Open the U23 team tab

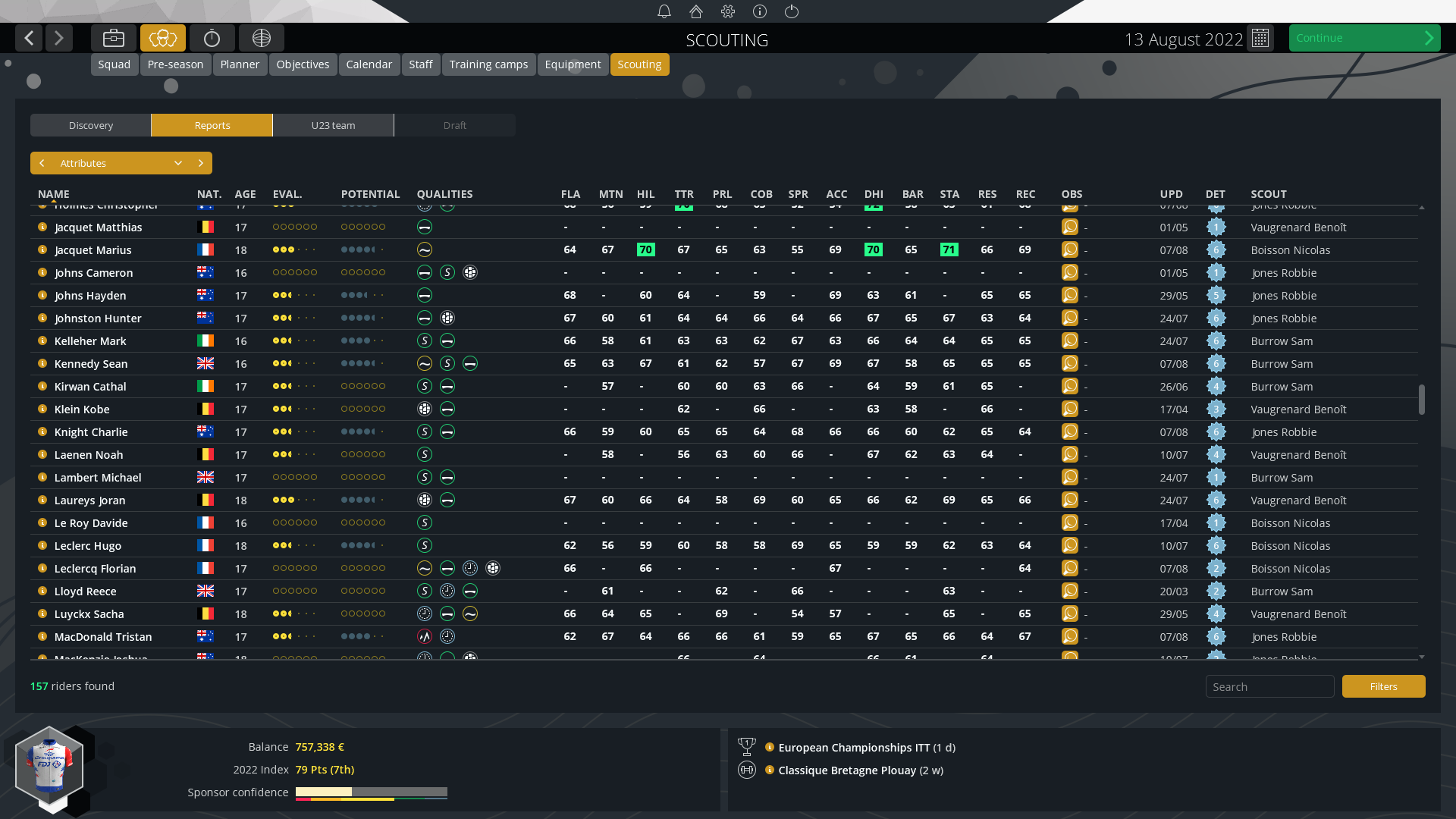[333, 125]
